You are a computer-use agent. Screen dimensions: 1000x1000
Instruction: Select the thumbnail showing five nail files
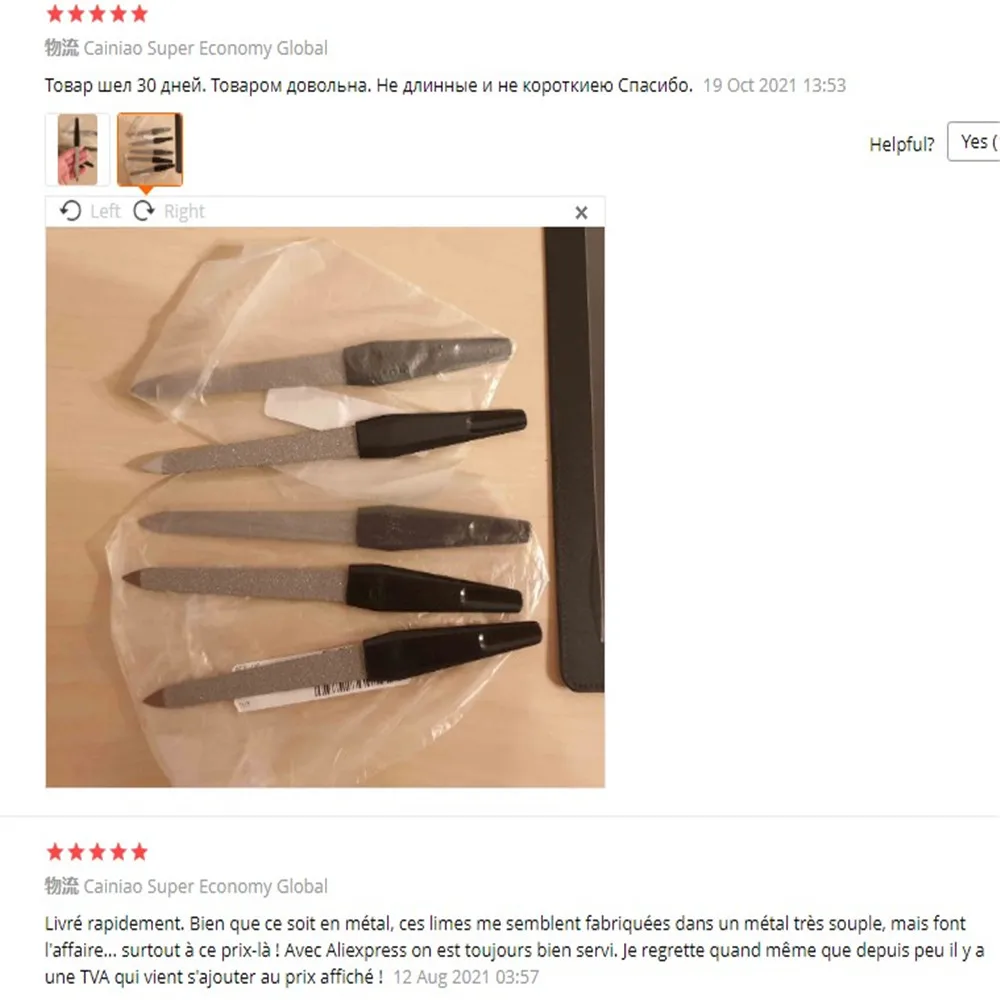150,149
